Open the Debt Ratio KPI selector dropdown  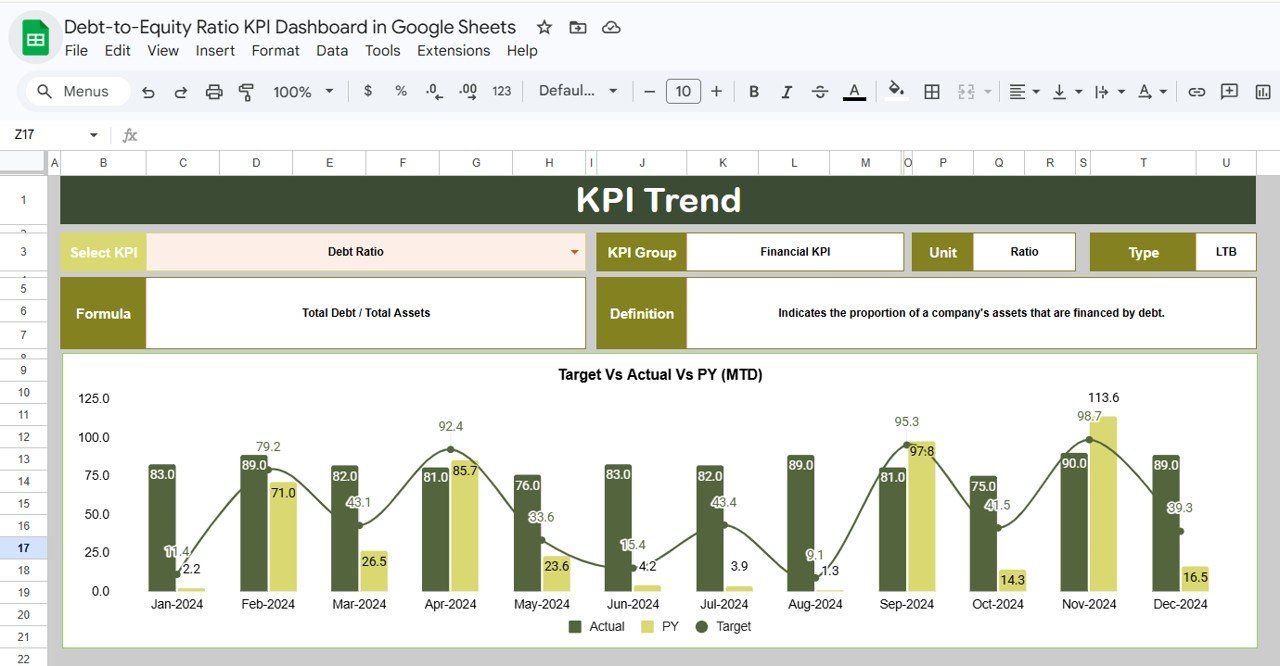pos(573,252)
